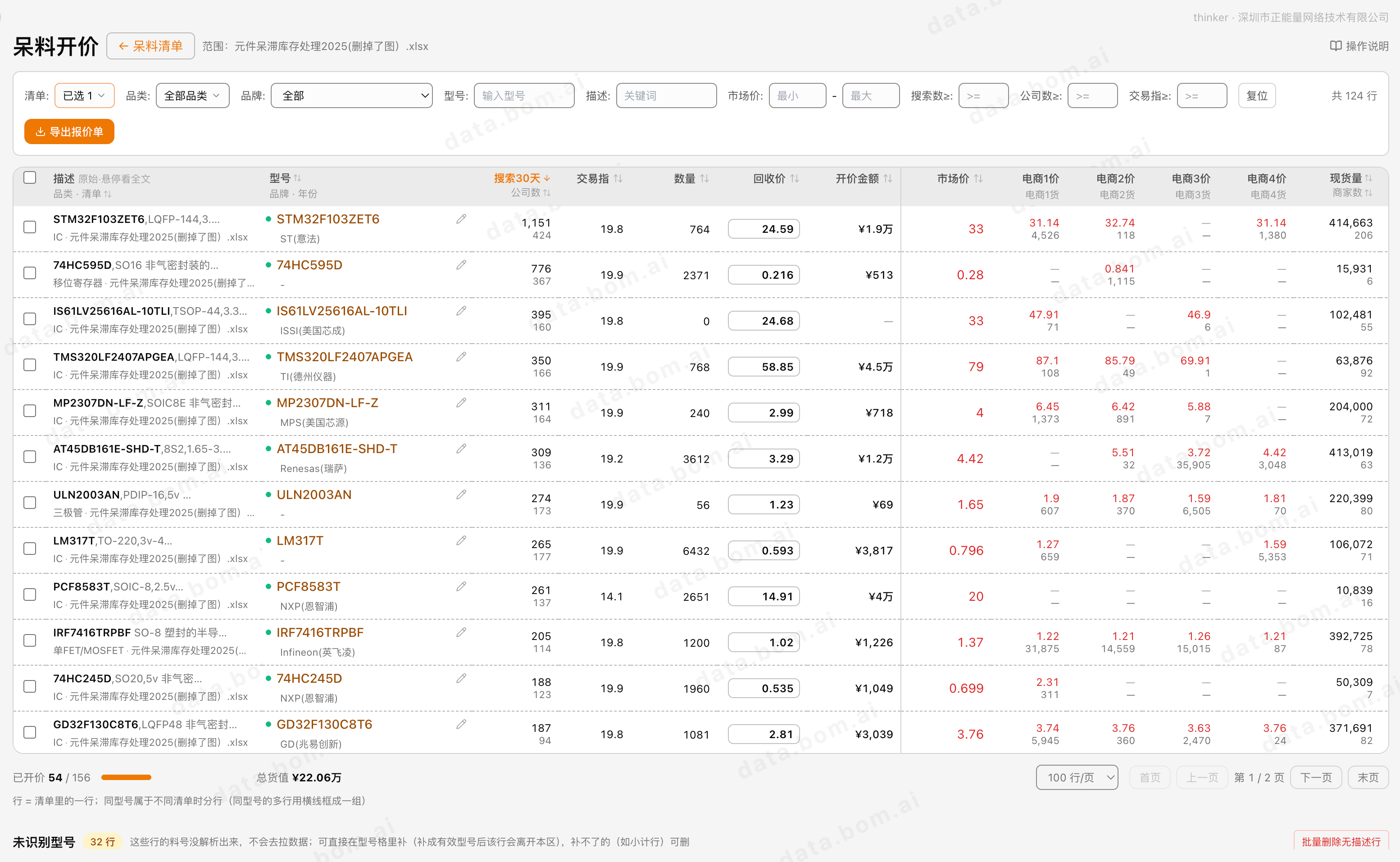Click 批量删除无描述行 button
The width and height of the screenshot is (1400, 862).
1341,841
